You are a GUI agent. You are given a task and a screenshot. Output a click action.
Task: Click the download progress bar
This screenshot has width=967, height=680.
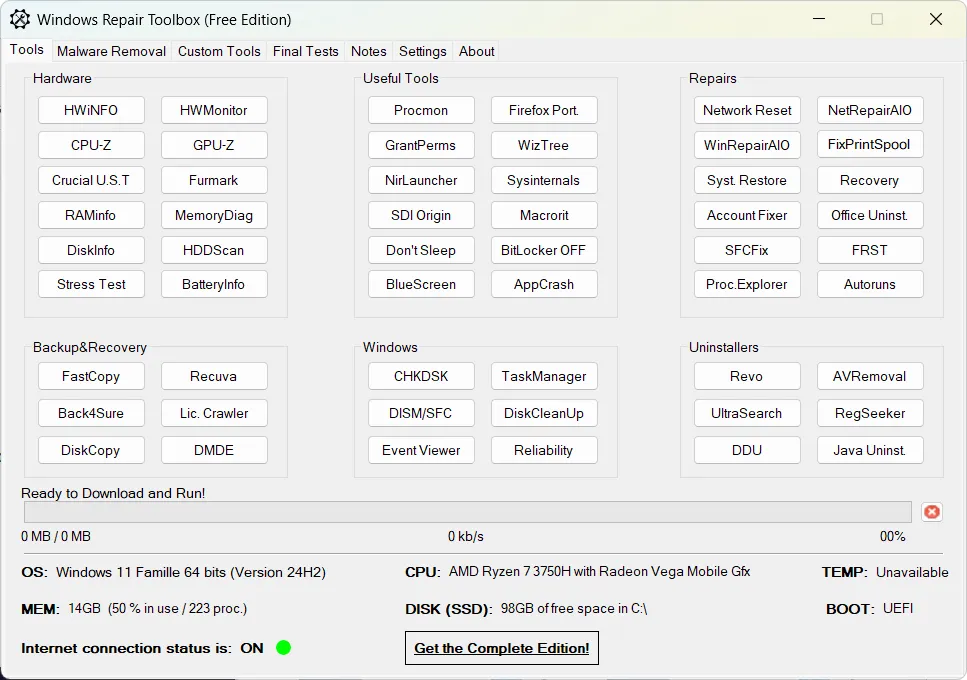click(467, 512)
